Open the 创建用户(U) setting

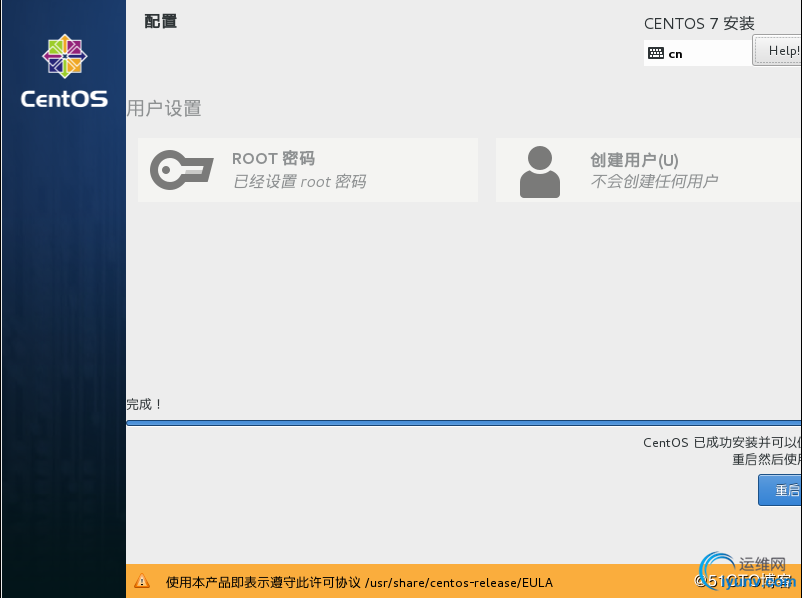[x=649, y=170]
